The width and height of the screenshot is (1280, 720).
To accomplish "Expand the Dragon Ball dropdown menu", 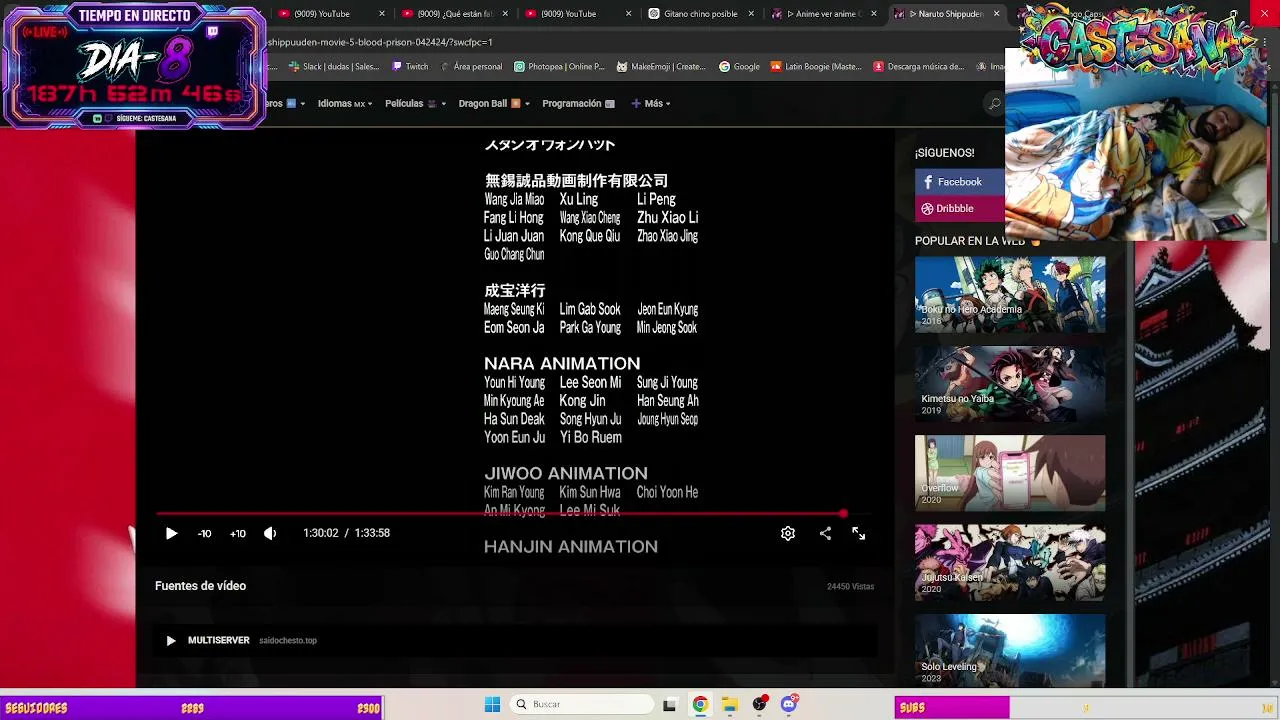I will point(494,104).
